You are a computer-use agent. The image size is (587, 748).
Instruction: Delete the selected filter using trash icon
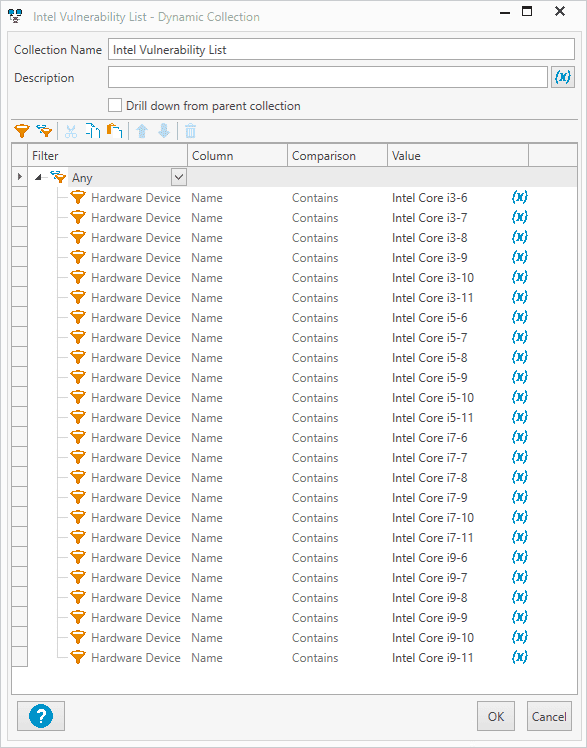tap(190, 131)
